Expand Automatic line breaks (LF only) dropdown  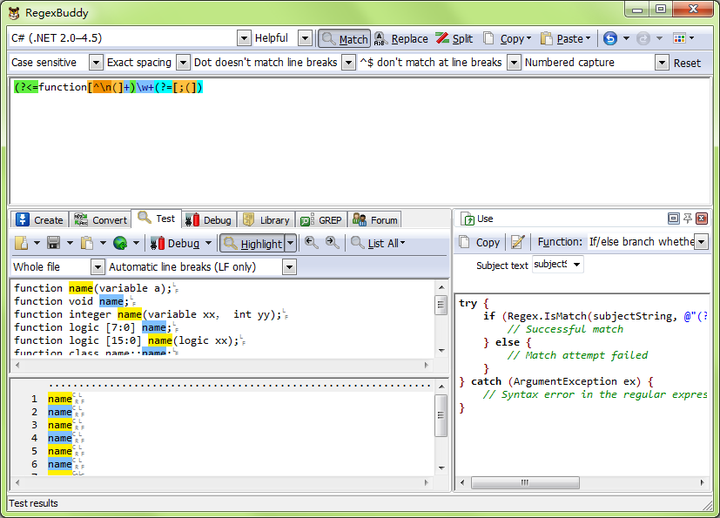289,267
